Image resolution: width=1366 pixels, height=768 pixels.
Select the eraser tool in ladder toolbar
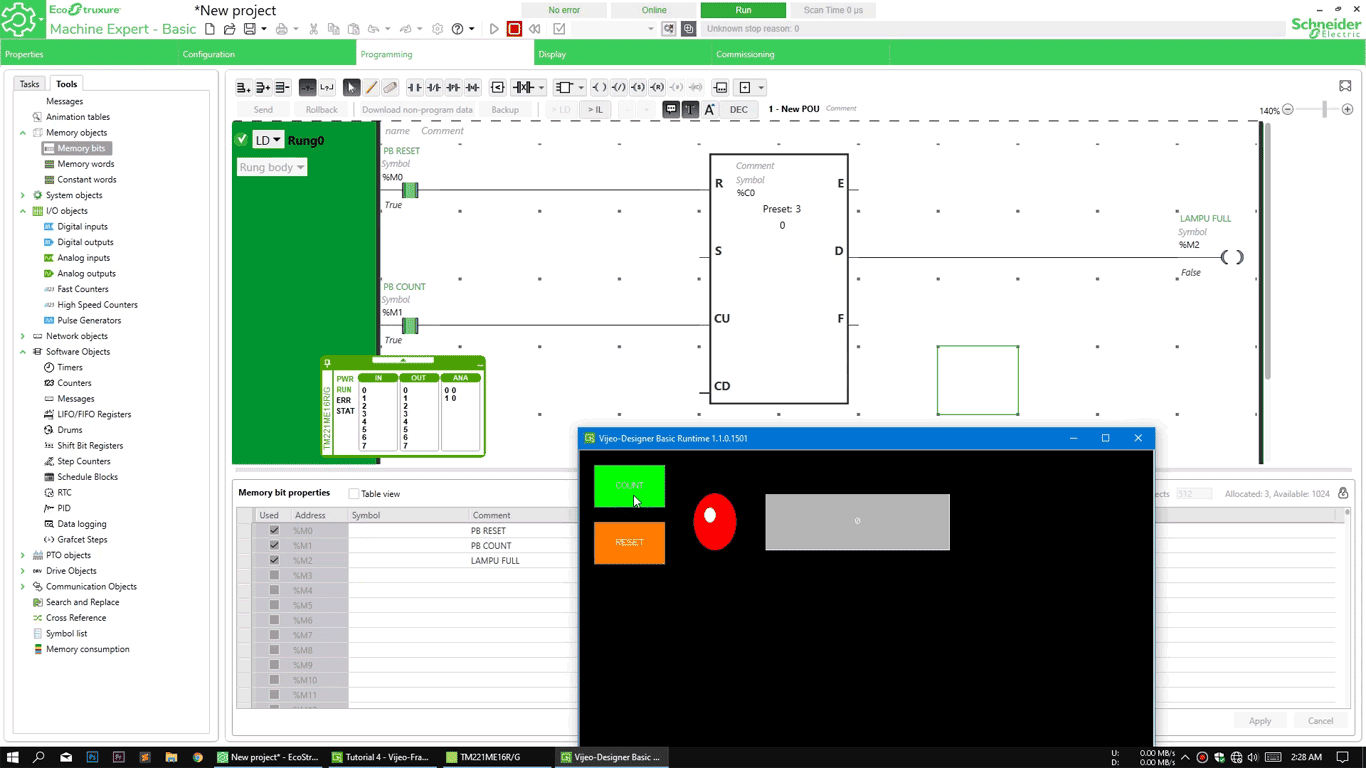click(389, 88)
